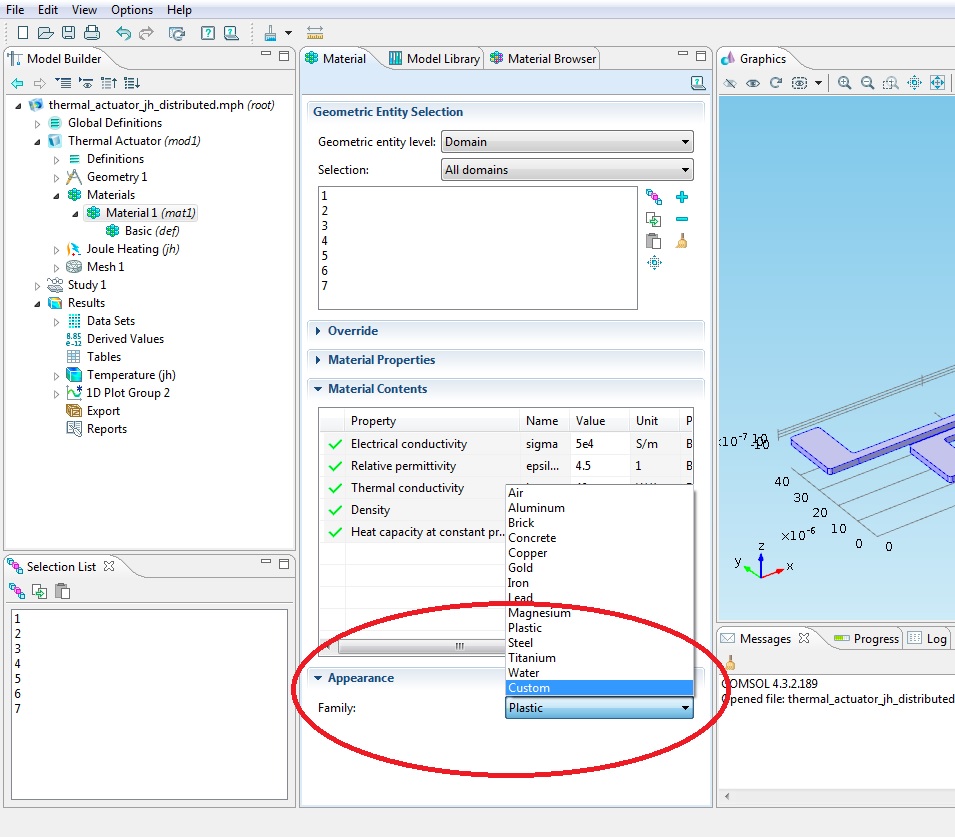Click the Print toolbar icon

click(91, 33)
